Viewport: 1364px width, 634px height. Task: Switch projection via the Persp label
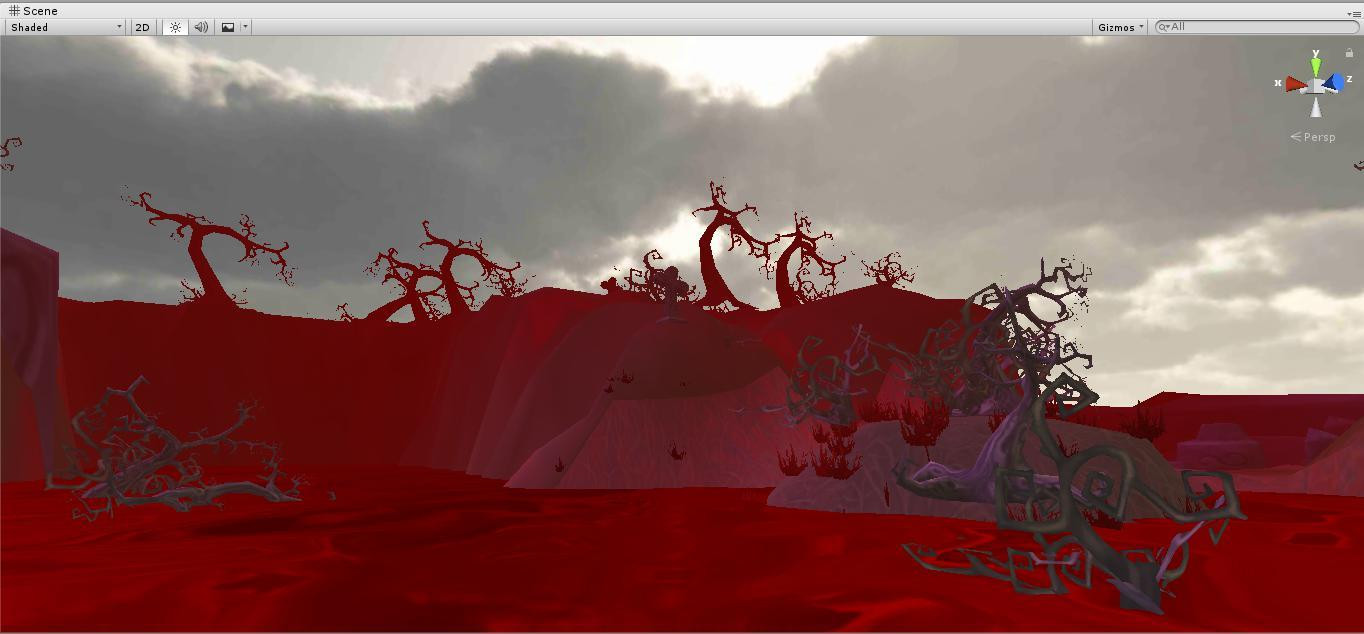pos(1313,137)
